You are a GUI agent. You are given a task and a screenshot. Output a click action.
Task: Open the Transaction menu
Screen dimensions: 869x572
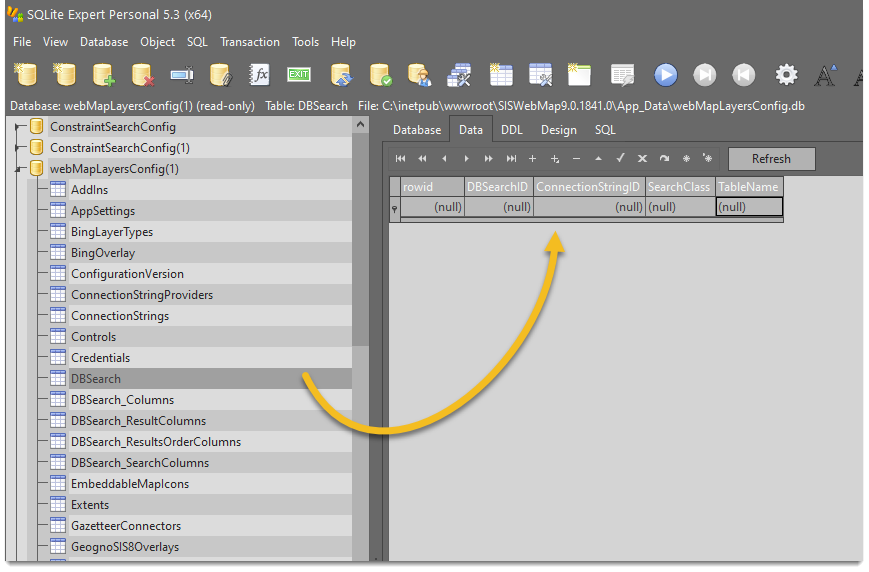click(250, 42)
